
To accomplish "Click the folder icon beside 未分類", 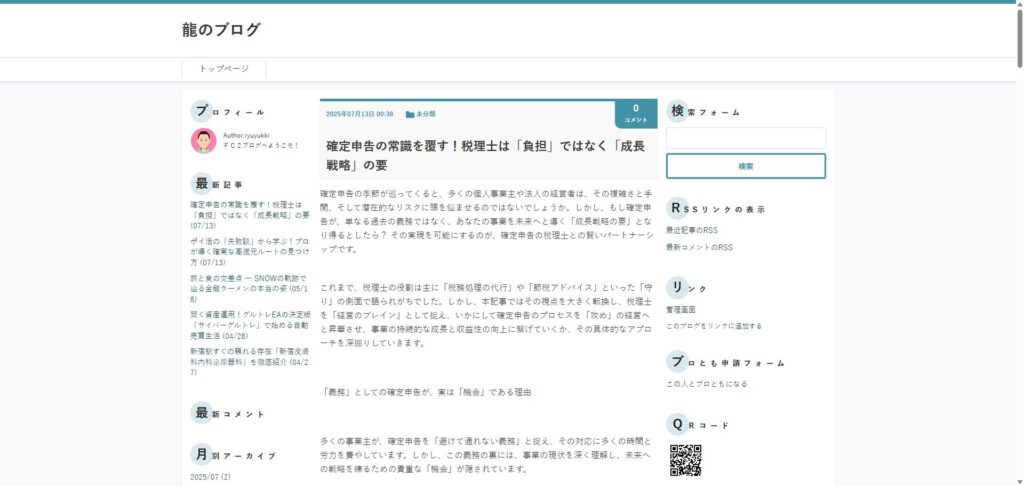I will click(x=410, y=114).
